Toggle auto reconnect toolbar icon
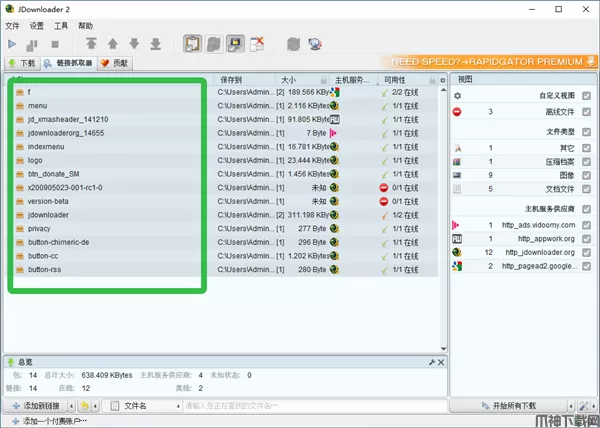 pos(214,44)
